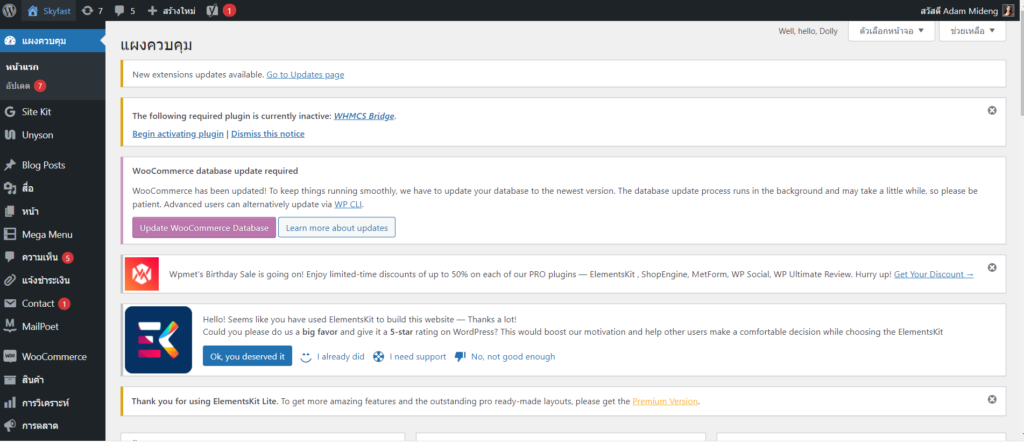This screenshot has width=1024, height=444.
Task: Click Ok, you deserved it button
Action: pyautogui.click(x=248, y=357)
